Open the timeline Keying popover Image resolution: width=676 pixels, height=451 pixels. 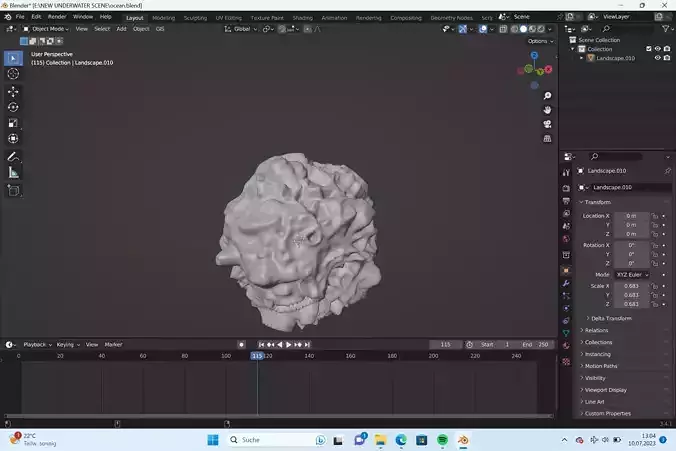point(68,345)
